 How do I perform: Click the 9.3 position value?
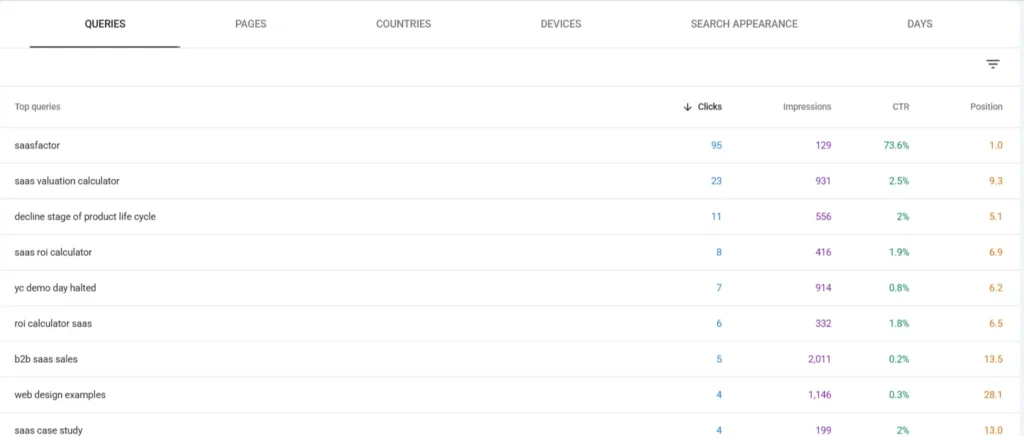[x=995, y=181]
